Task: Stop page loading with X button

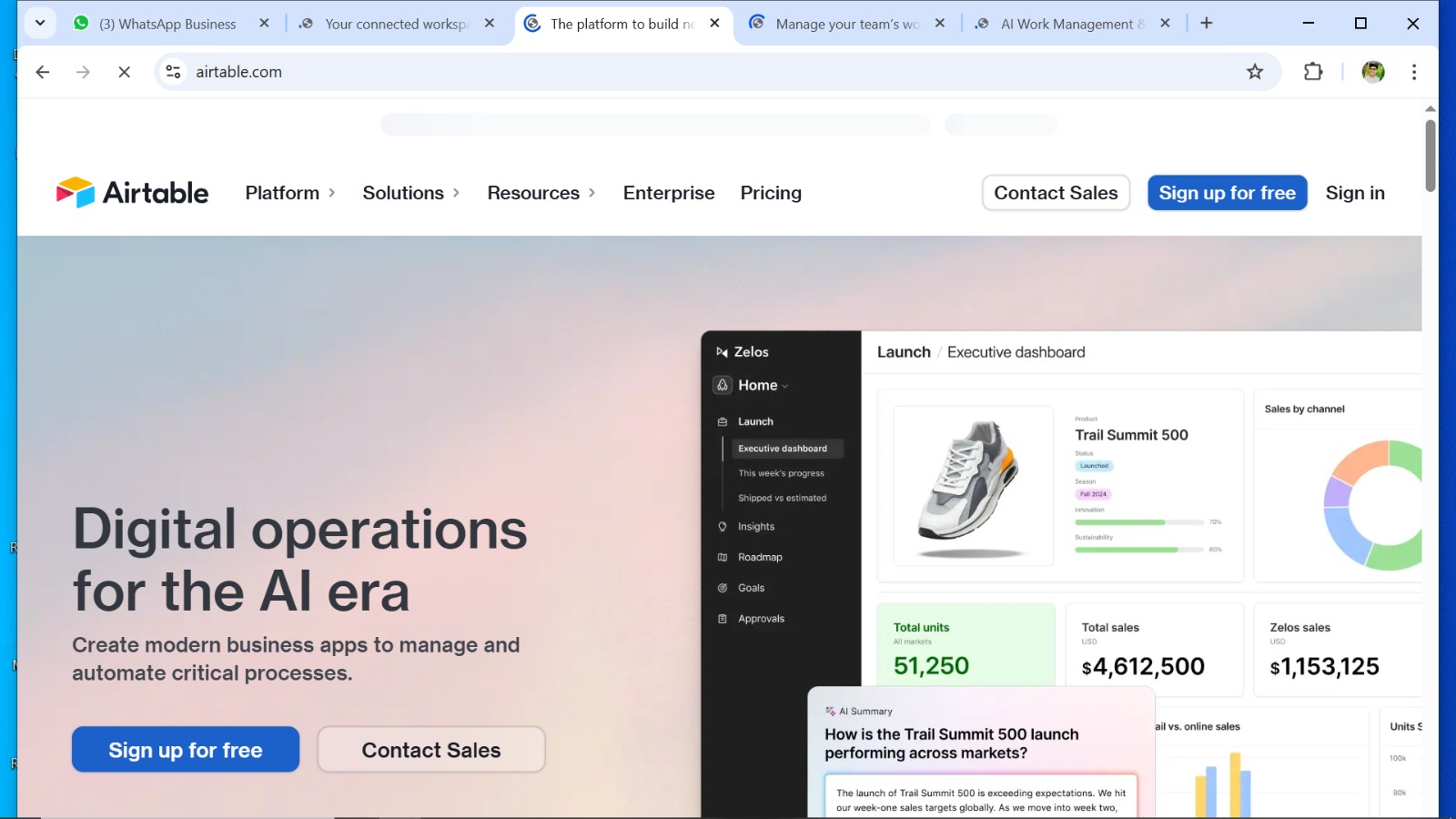Action: 125,72
